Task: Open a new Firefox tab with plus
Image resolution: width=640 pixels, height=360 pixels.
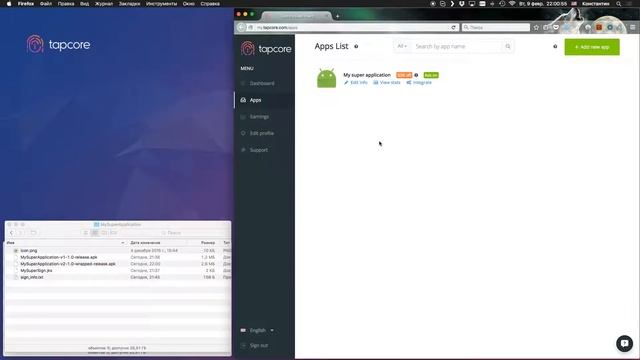Action: 337,16
